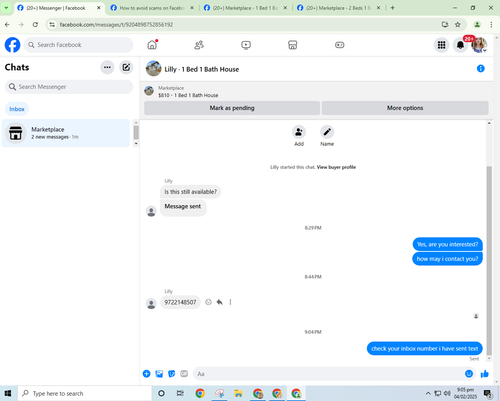Click the address bar URL
This screenshot has width=500, height=401.
116,24
